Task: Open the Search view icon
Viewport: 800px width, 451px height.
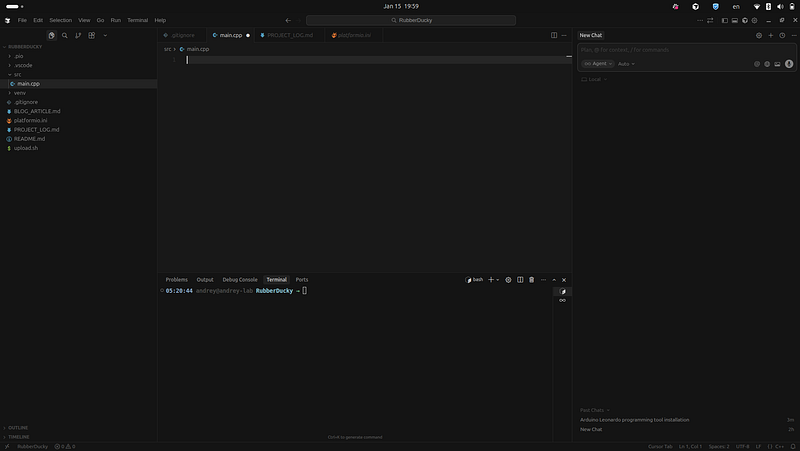Action: (x=65, y=35)
